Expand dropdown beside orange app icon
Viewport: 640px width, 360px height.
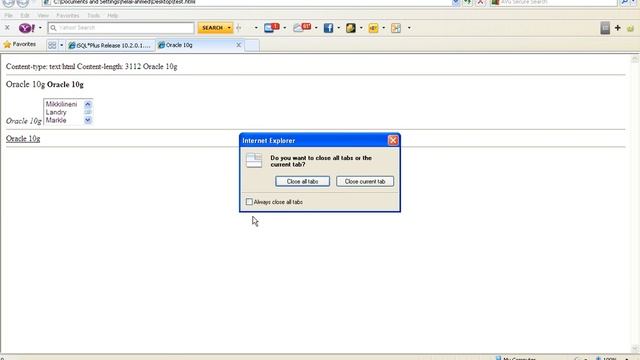(384, 28)
